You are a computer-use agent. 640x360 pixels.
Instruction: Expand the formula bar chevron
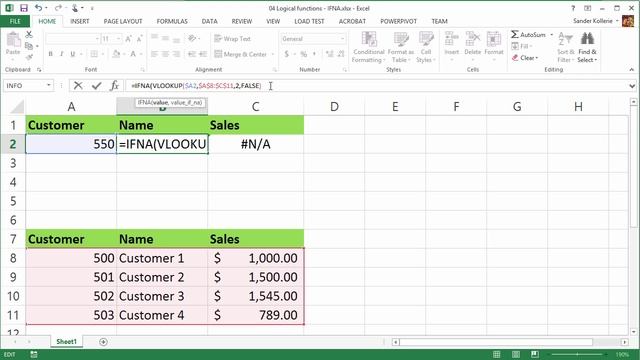click(x=632, y=86)
